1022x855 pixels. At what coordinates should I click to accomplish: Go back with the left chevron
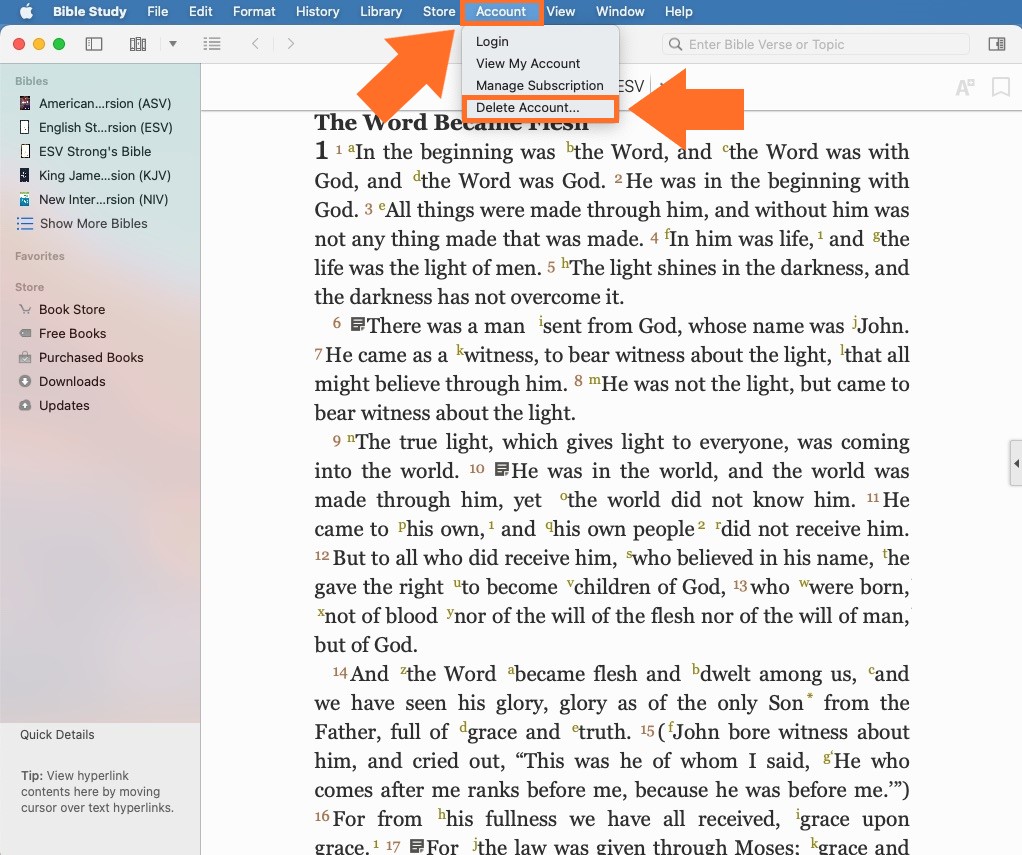pyautogui.click(x=256, y=44)
